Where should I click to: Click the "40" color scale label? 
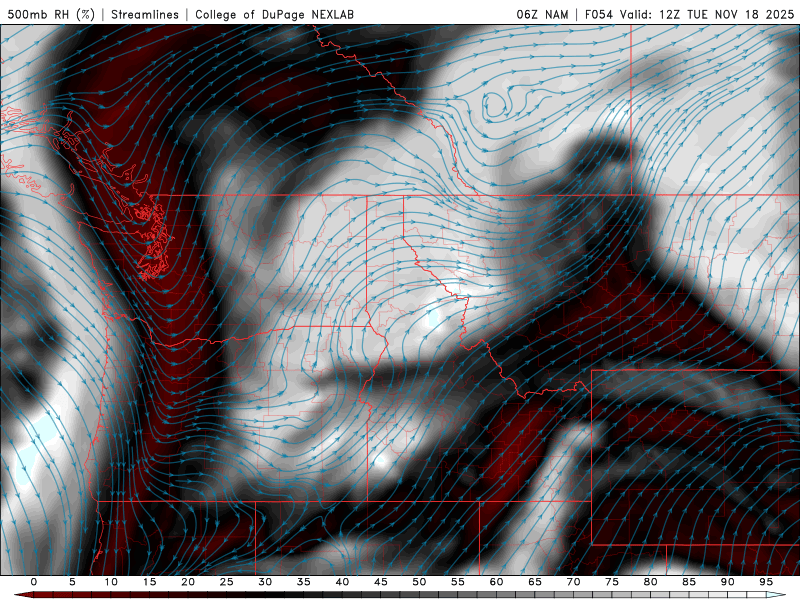(x=342, y=582)
